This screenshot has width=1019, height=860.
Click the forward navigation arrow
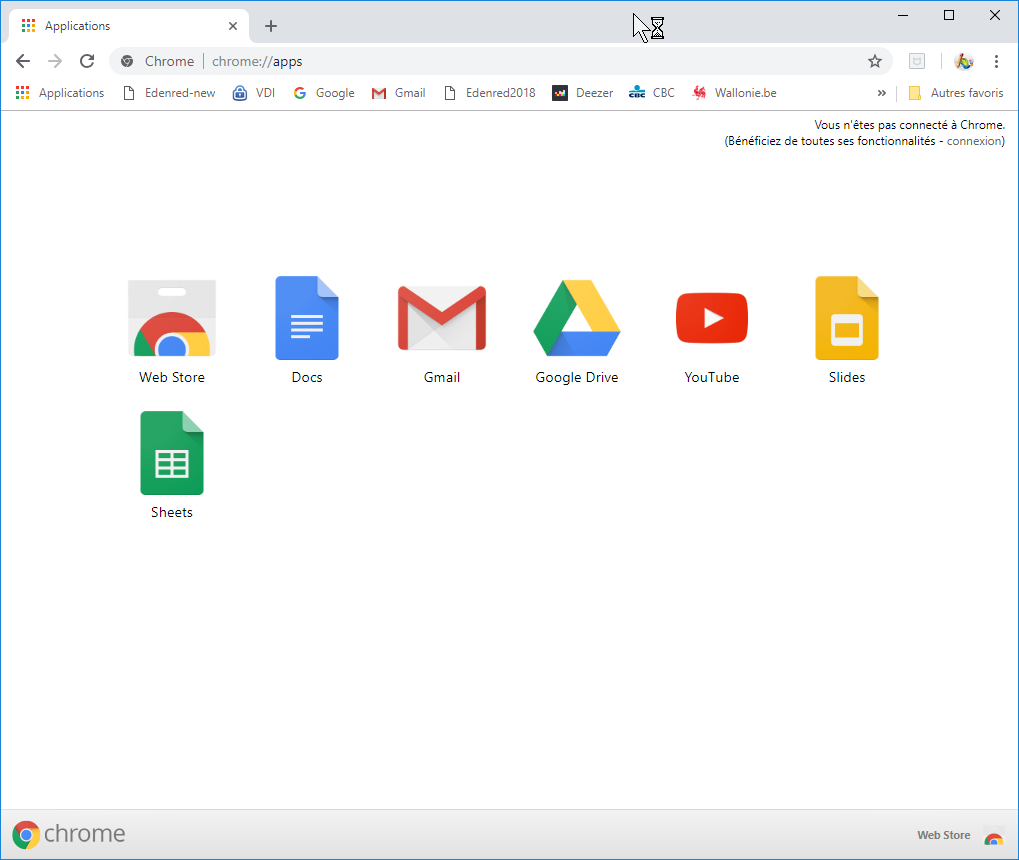[x=55, y=61]
